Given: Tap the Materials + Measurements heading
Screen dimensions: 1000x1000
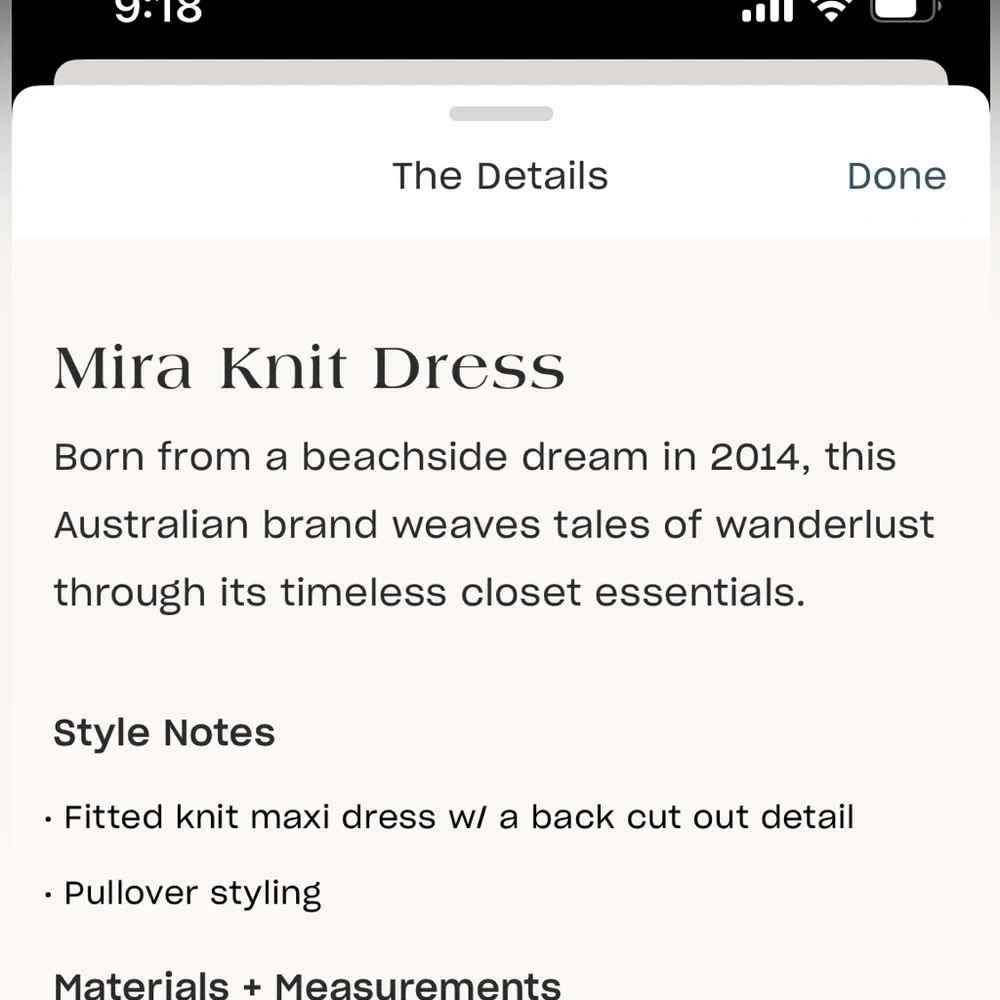Looking at the screenshot, I should coord(307,984).
